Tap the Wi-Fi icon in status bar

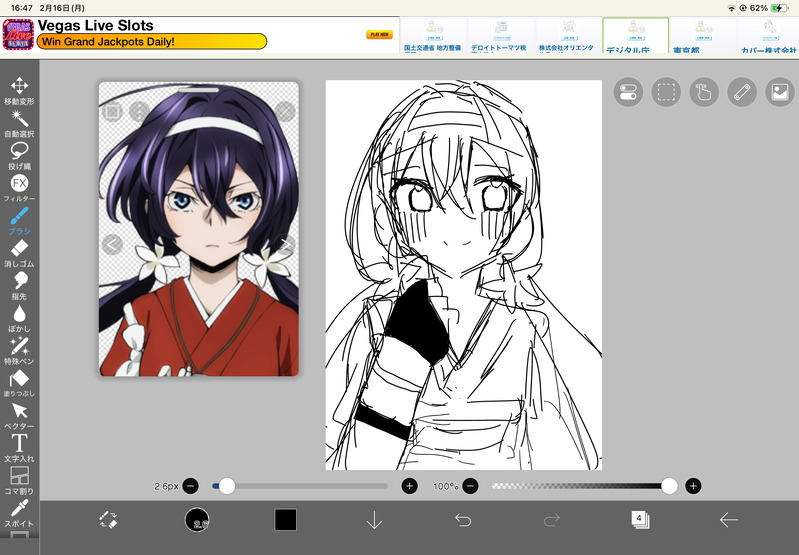point(731,8)
